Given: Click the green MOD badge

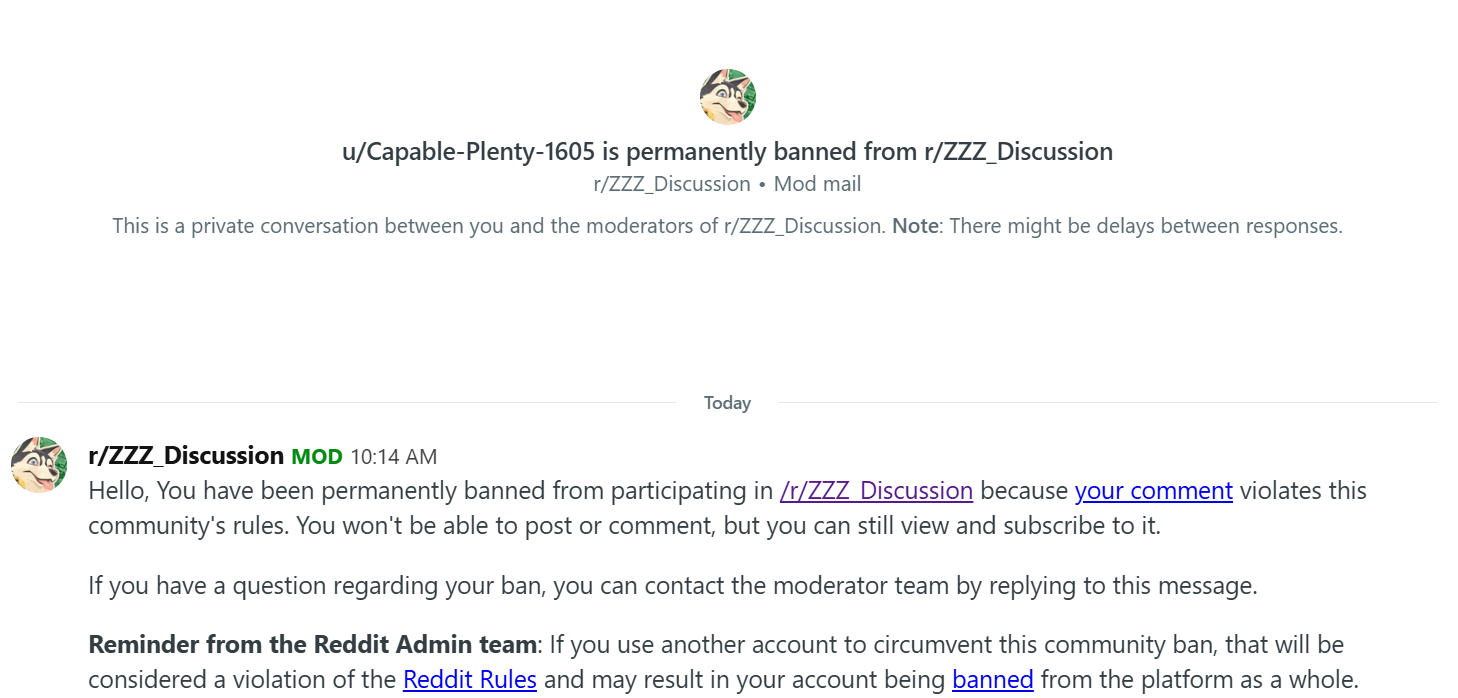Looking at the screenshot, I should click(316, 457).
